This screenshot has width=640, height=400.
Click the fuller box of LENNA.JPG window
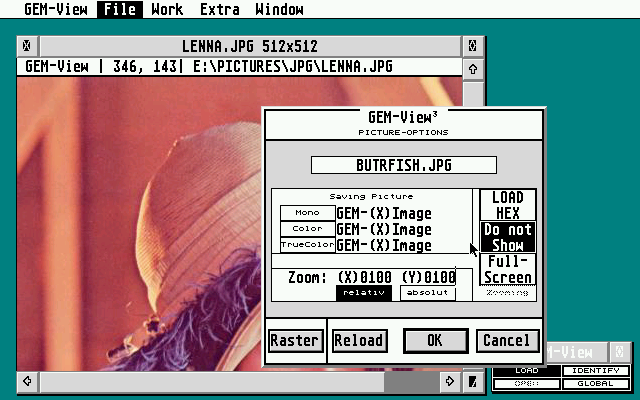tap(472, 46)
